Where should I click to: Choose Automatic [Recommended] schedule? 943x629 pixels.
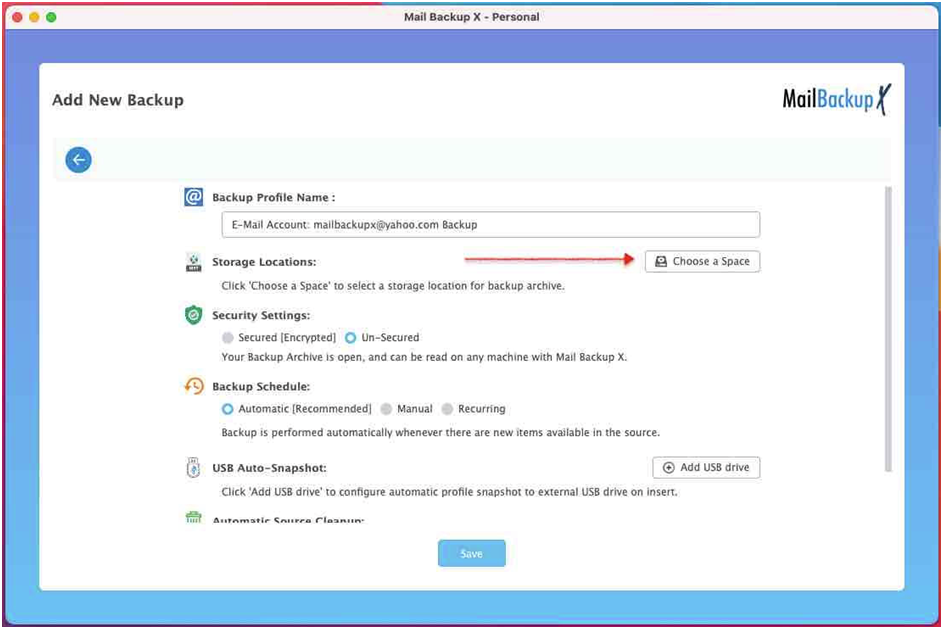pos(227,409)
